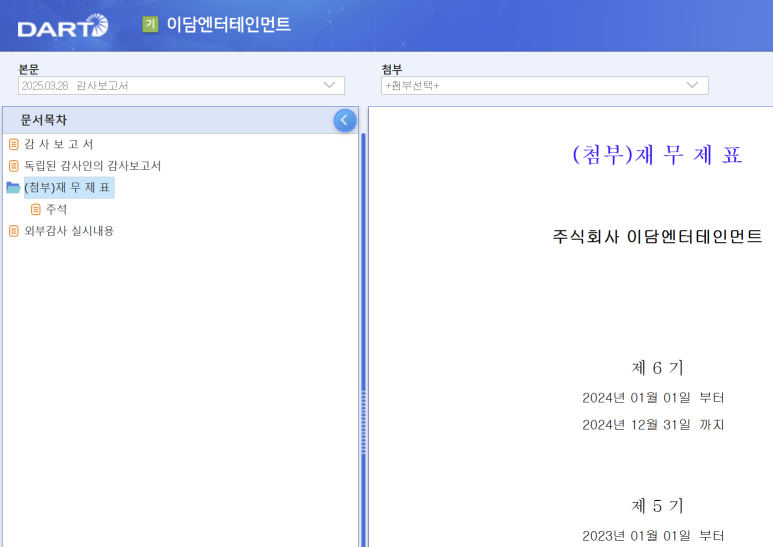Collapse the document index panel with arrow button

click(345, 120)
